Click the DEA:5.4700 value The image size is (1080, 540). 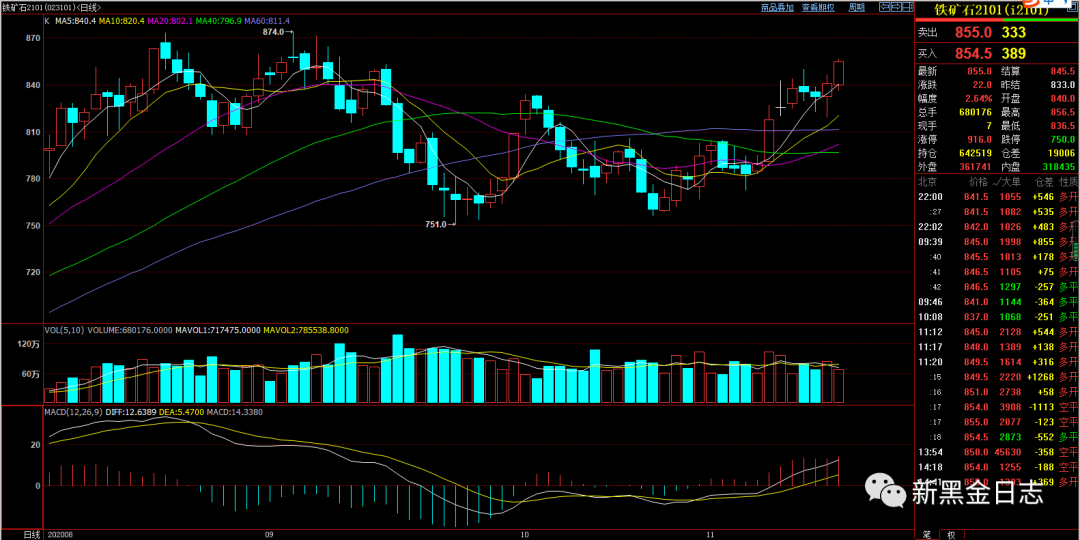click(183, 411)
